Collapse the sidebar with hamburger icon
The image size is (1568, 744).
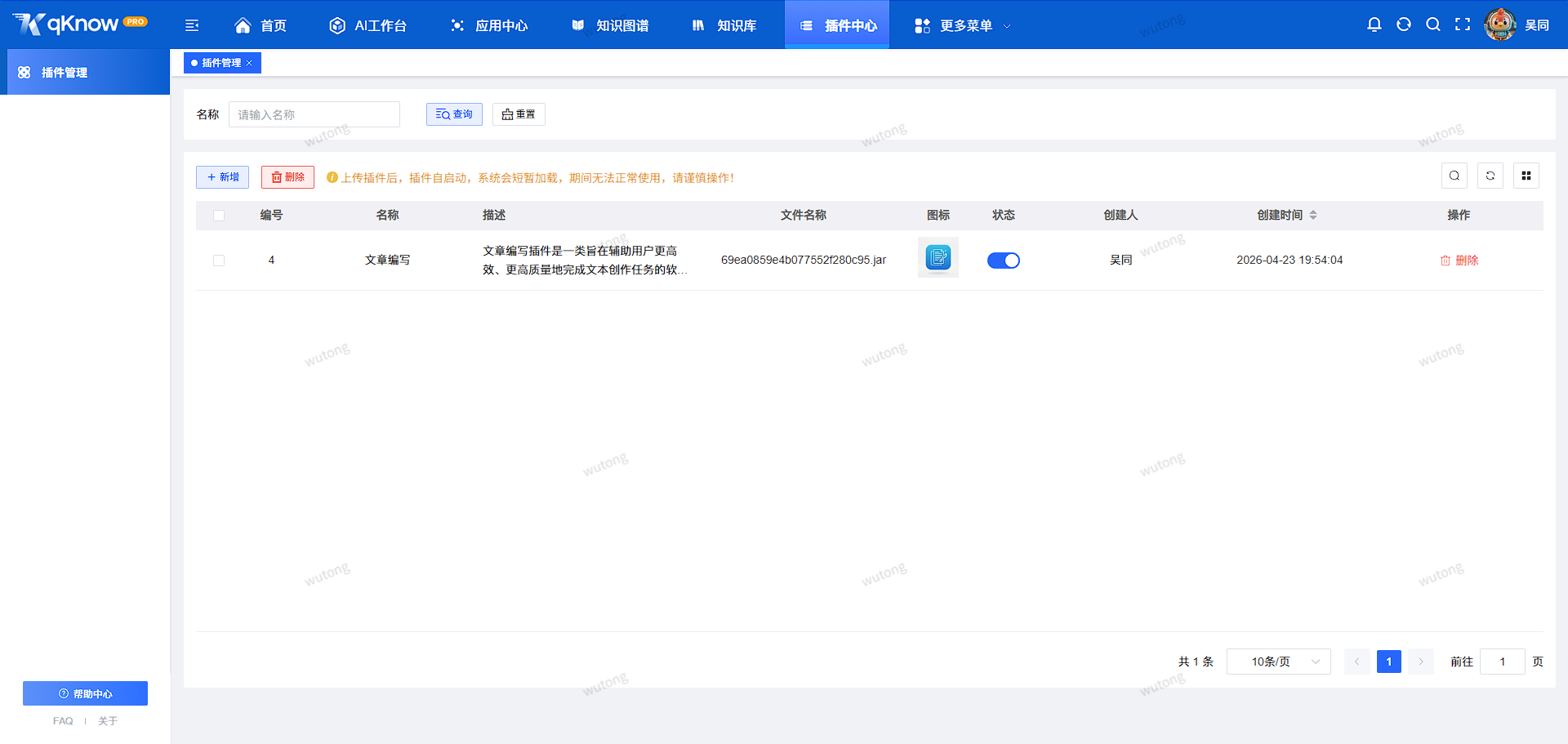tap(192, 25)
